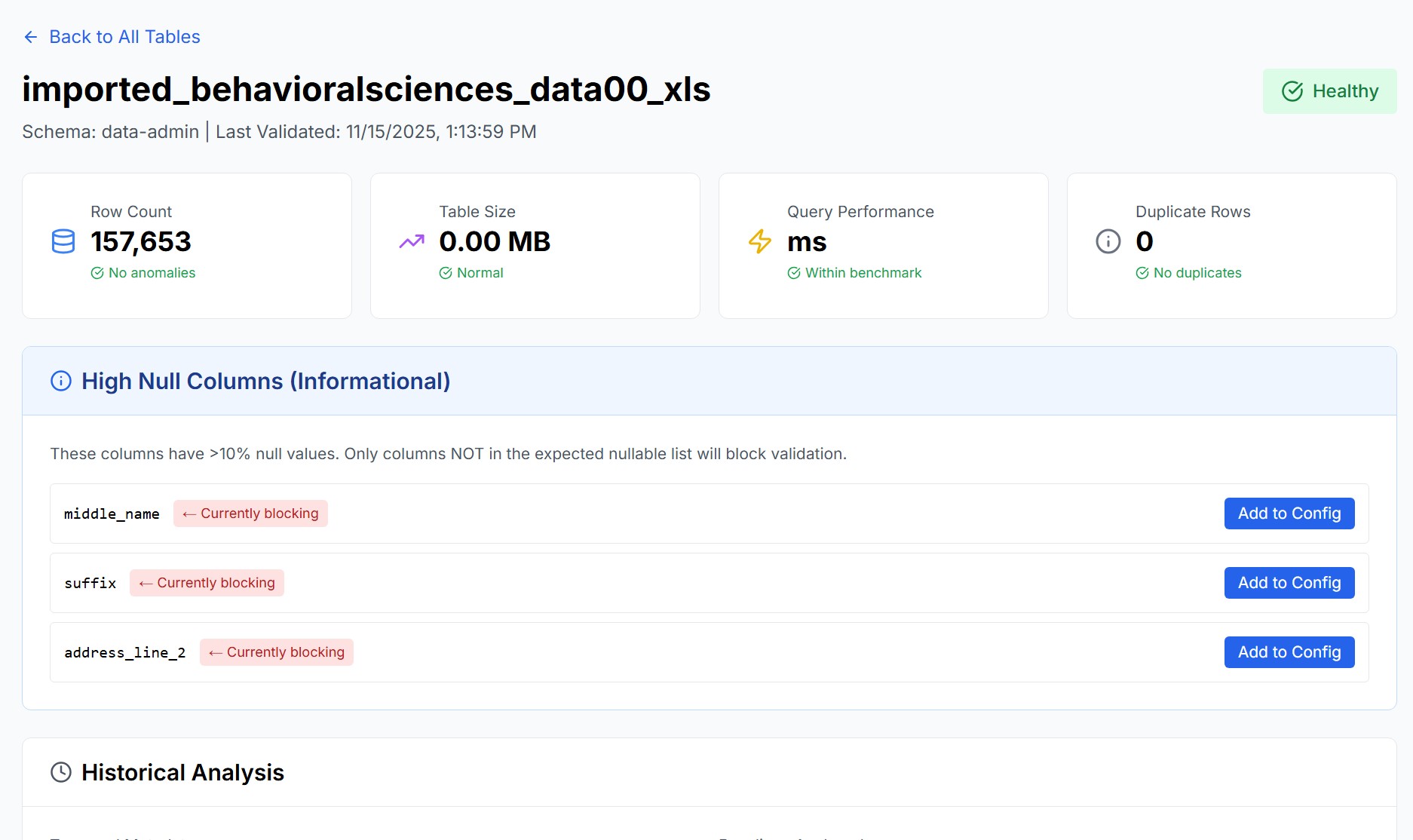
Task: Click the No anomalies status check icon
Action: pos(97,273)
